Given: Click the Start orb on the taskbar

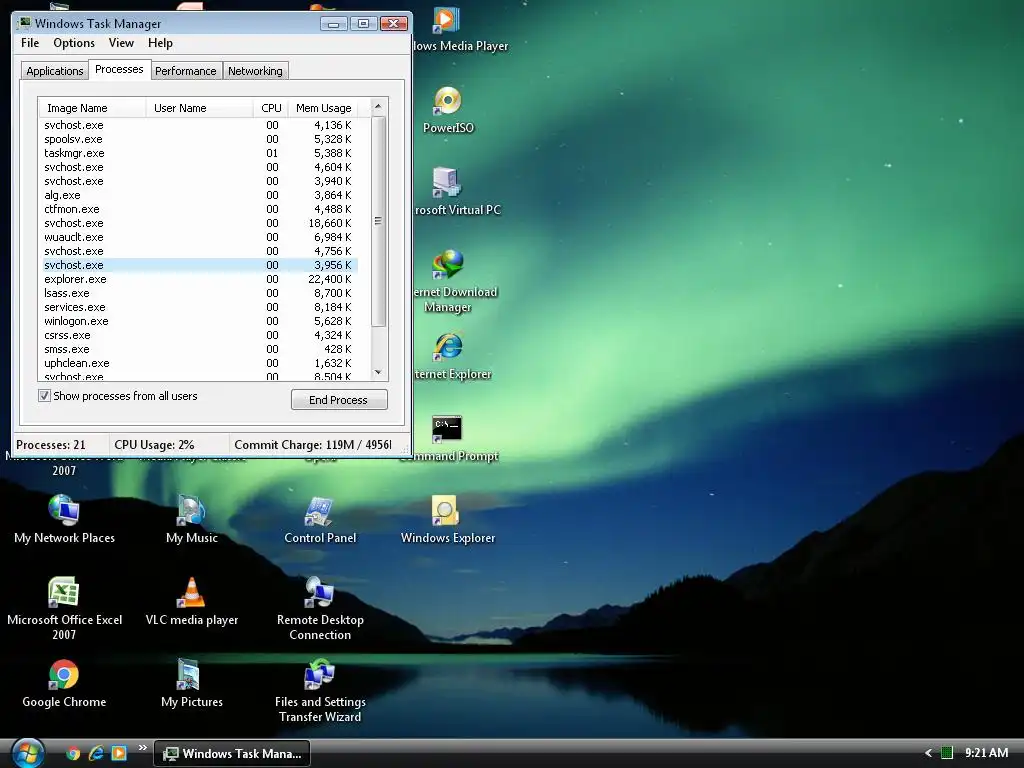Looking at the screenshot, I should (27, 753).
